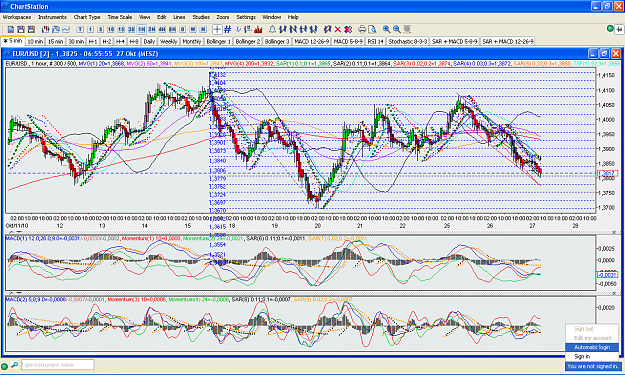Switch to the Weekly tab
The image size is (625, 375).
point(169,41)
